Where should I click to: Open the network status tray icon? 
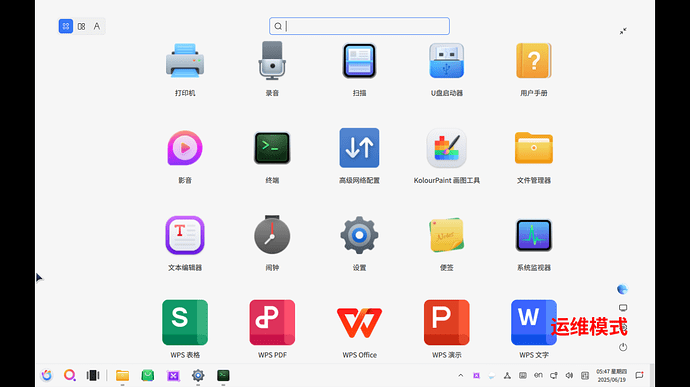507,376
